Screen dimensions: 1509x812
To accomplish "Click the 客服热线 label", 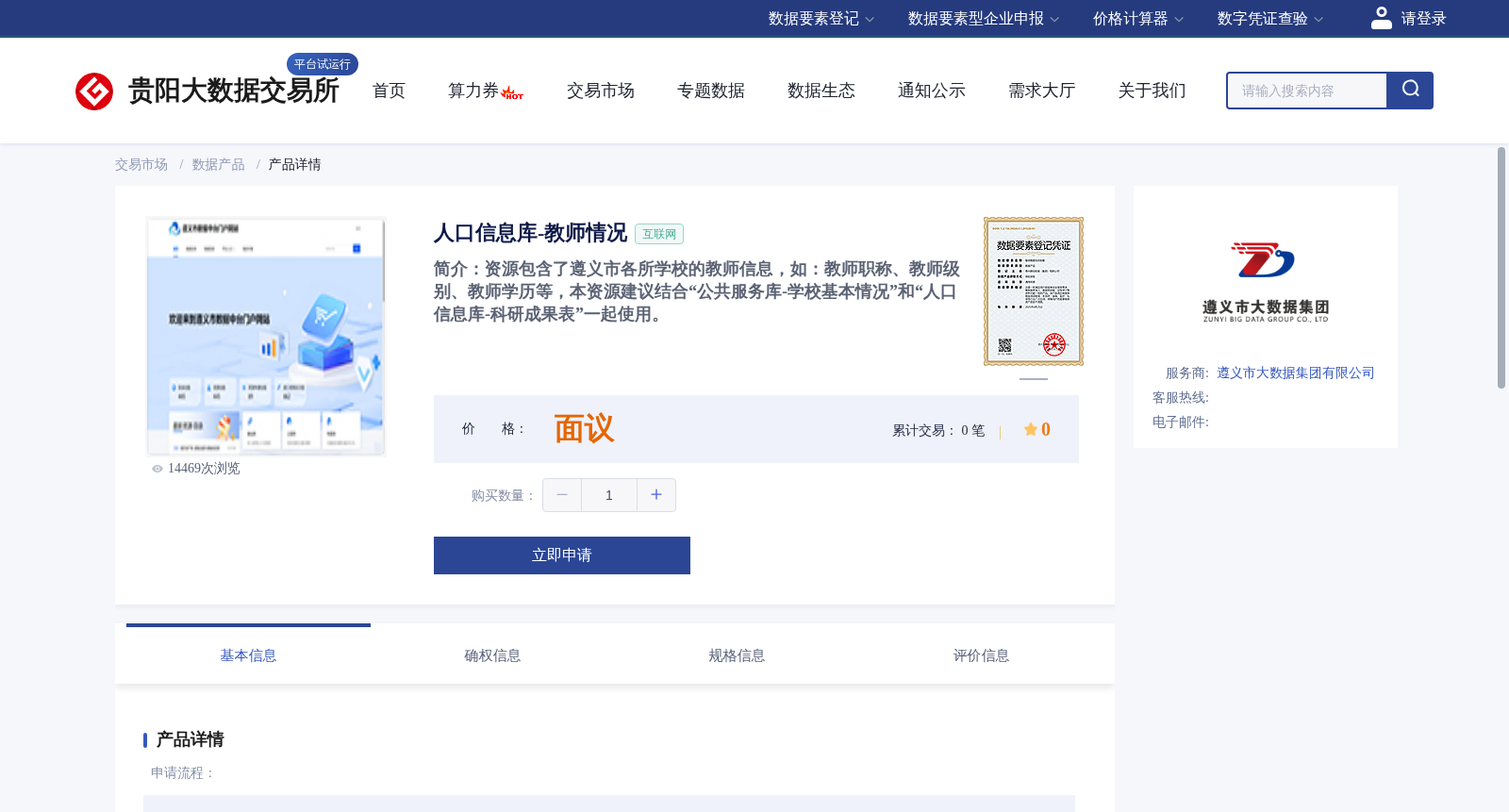I will click(1181, 398).
